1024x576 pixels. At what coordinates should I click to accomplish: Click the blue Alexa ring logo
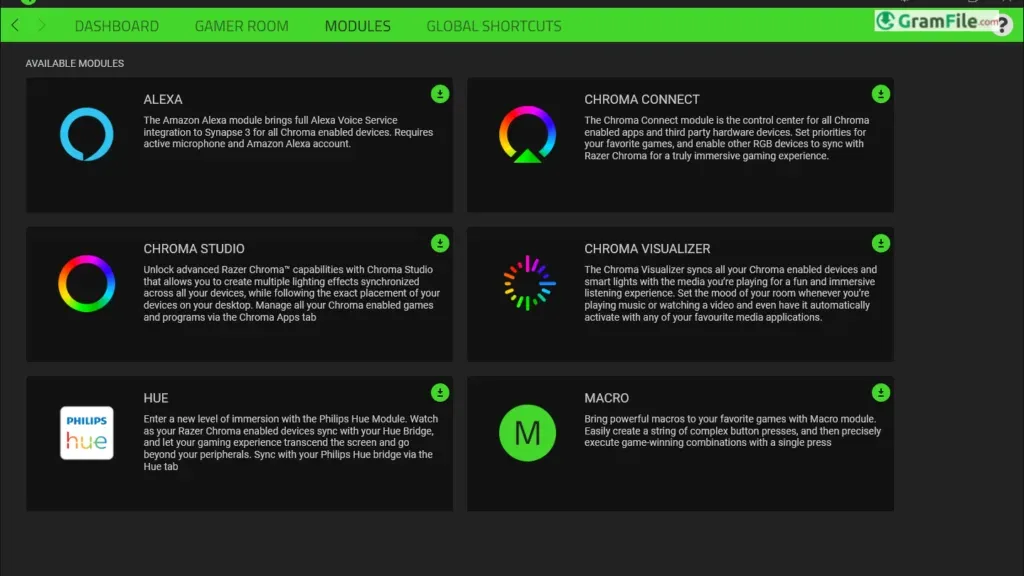pyautogui.click(x=87, y=134)
